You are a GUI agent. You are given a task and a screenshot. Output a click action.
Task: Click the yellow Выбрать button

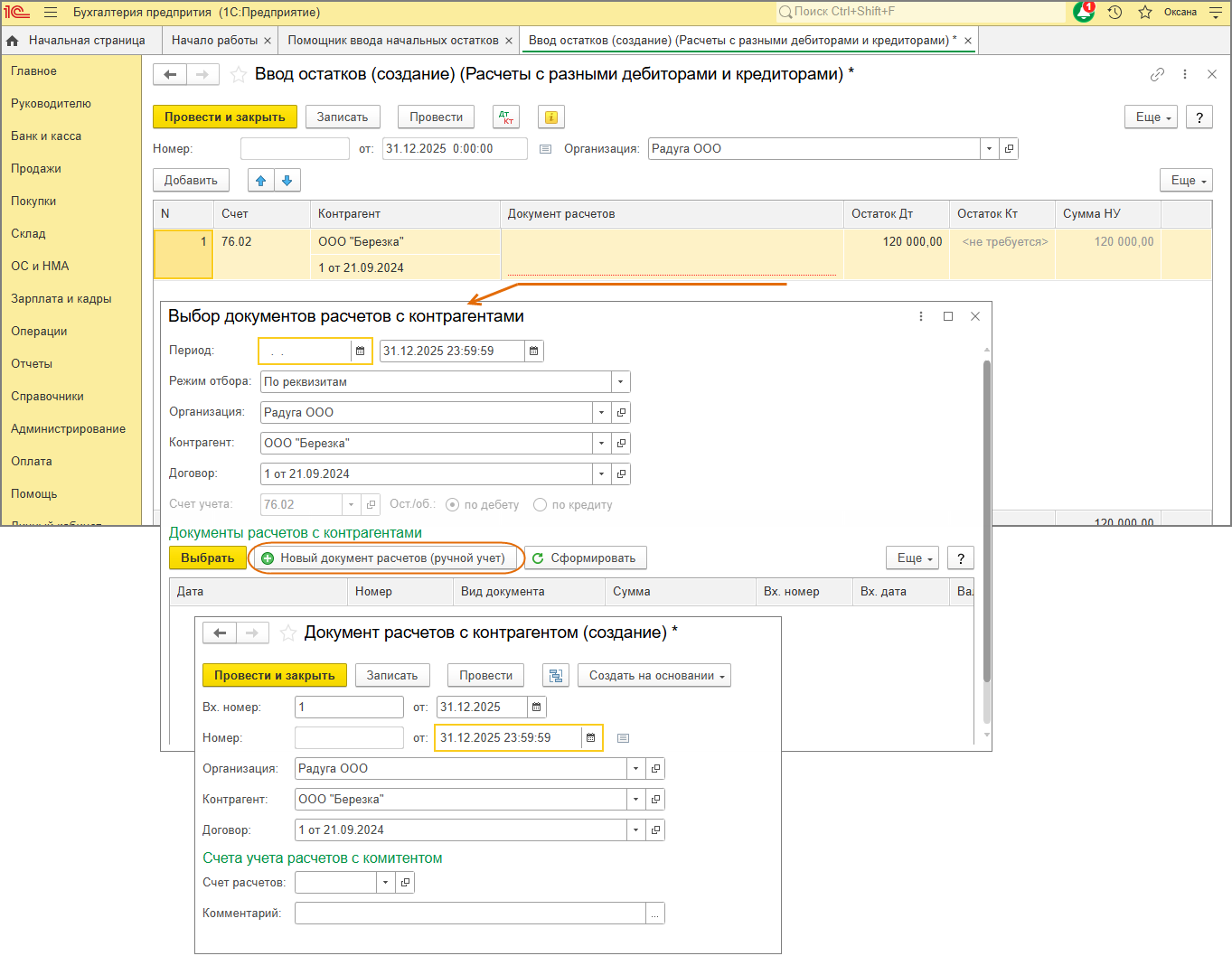(208, 558)
